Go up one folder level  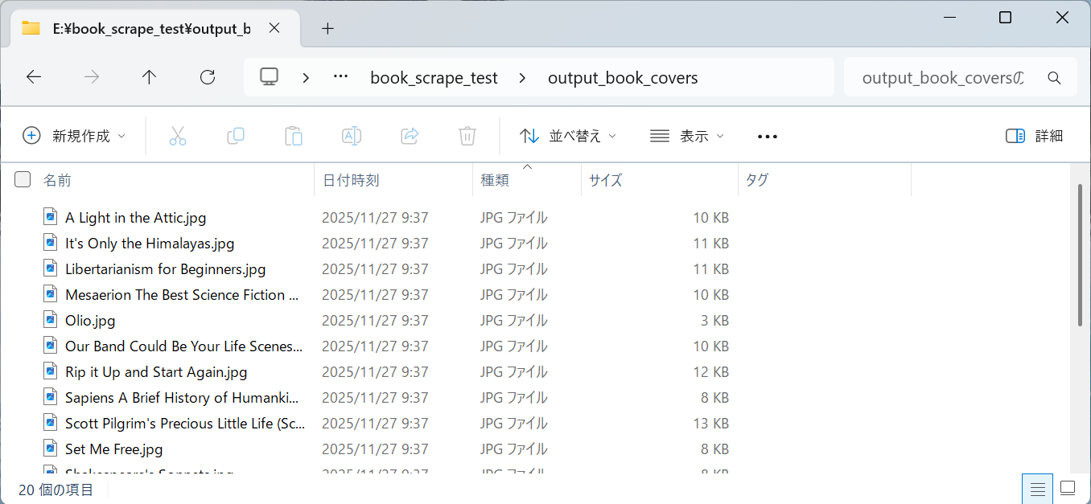[149, 77]
